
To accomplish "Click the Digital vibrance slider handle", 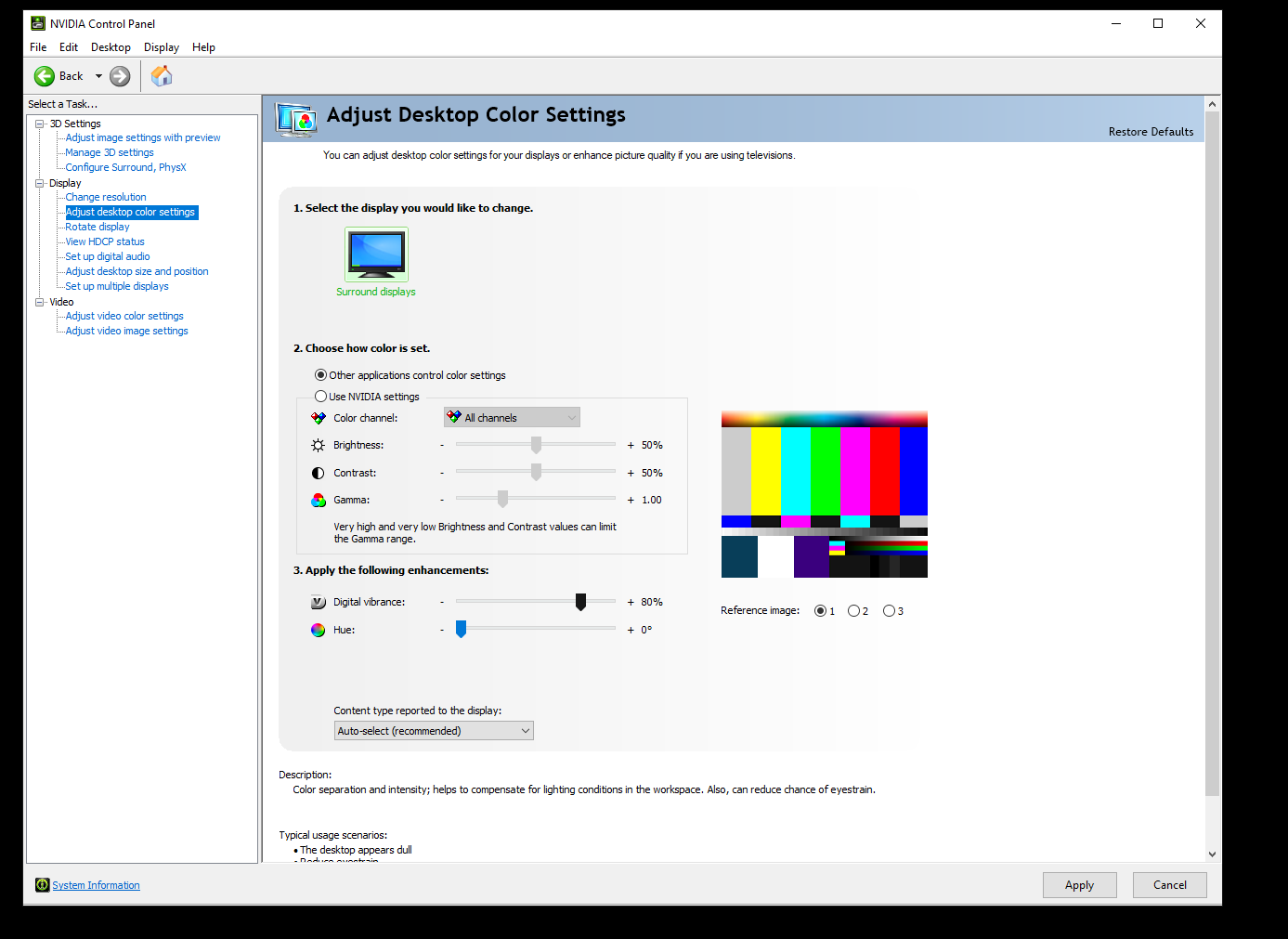I will pos(580,602).
